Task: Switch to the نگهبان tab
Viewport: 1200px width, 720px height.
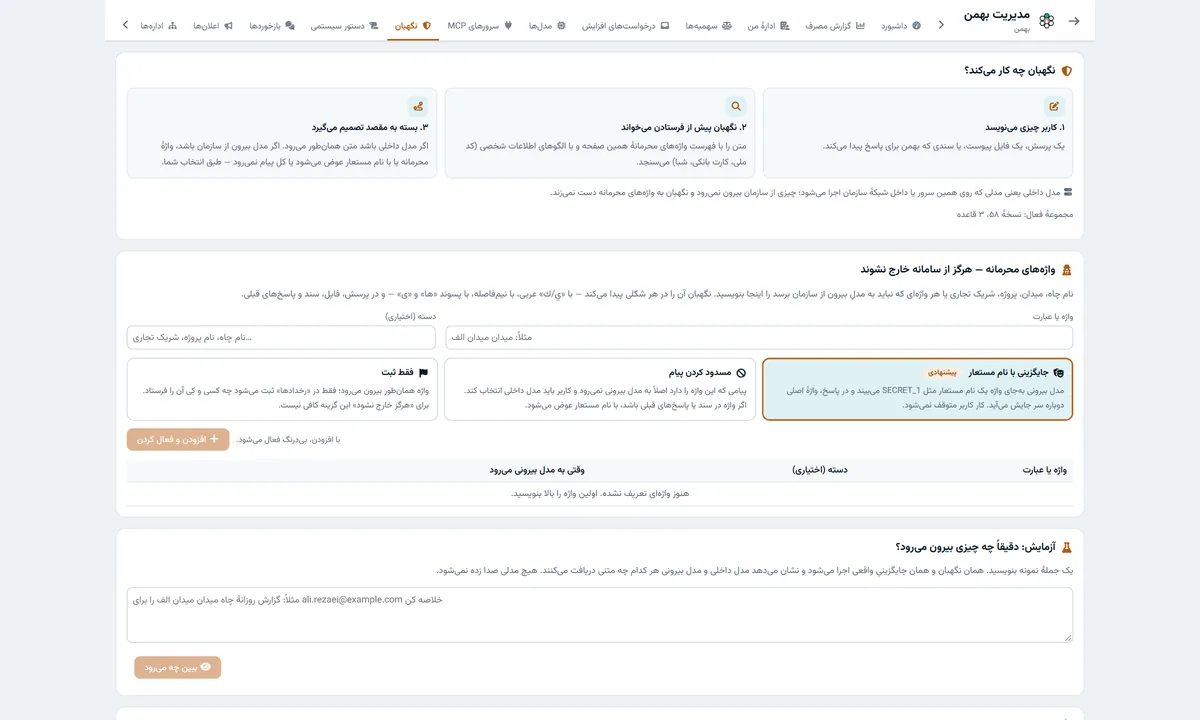Action: (412, 25)
